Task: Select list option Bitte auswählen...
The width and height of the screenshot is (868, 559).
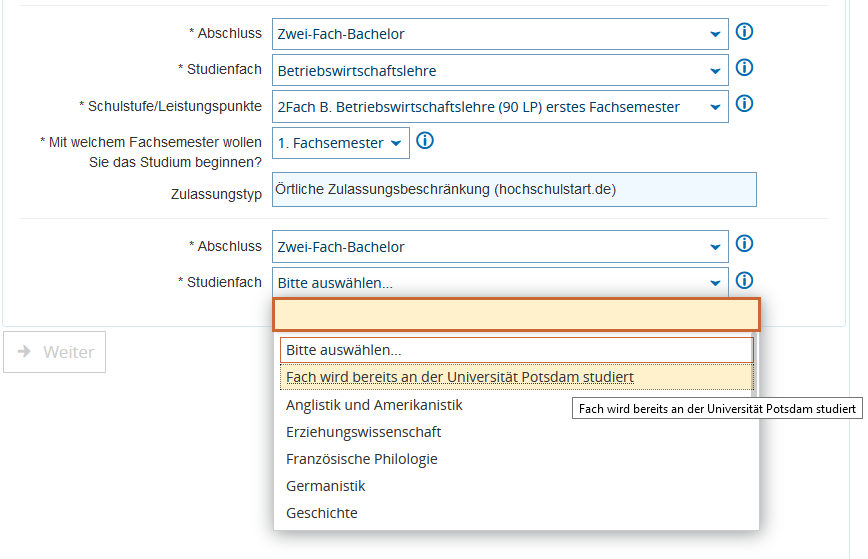Action: tap(516, 350)
